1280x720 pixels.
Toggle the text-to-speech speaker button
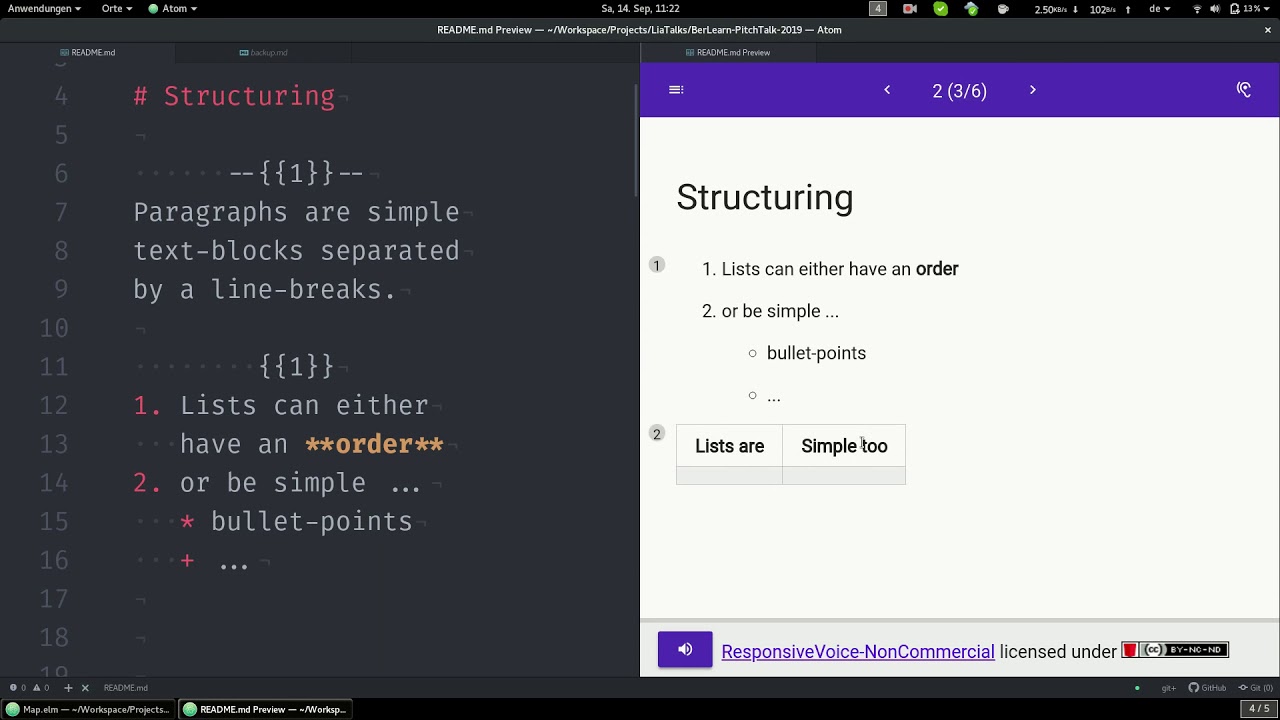[x=685, y=650]
